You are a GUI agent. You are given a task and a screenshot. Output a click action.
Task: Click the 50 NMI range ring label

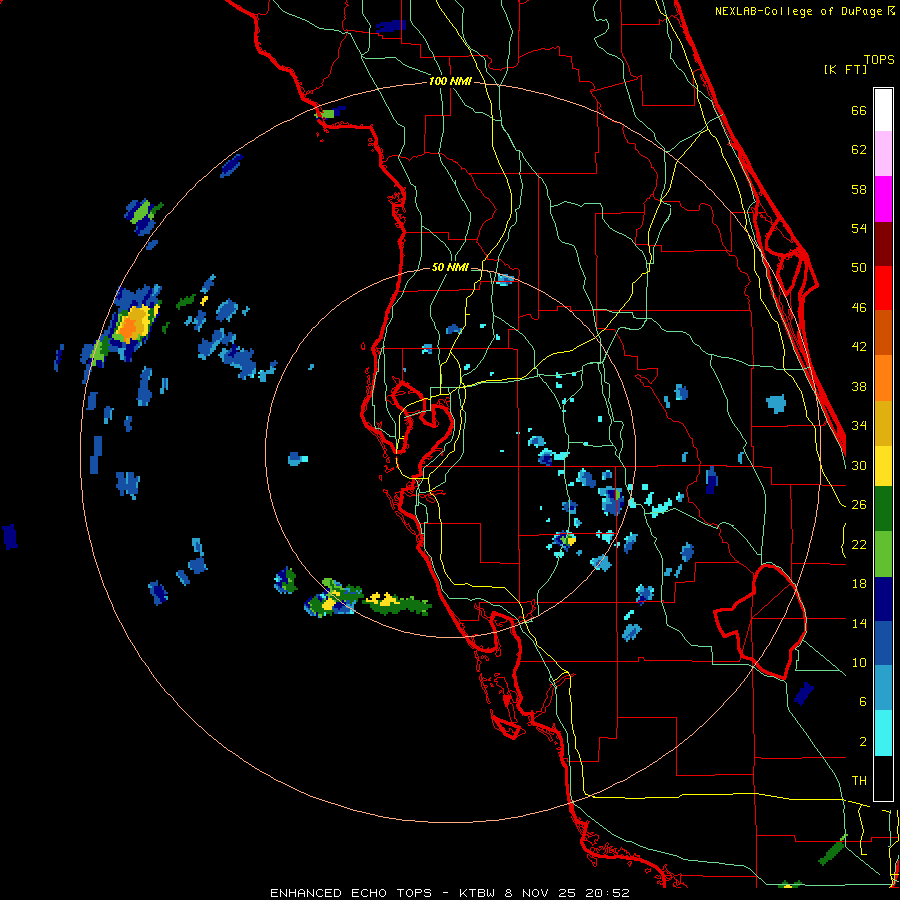[449, 267]
